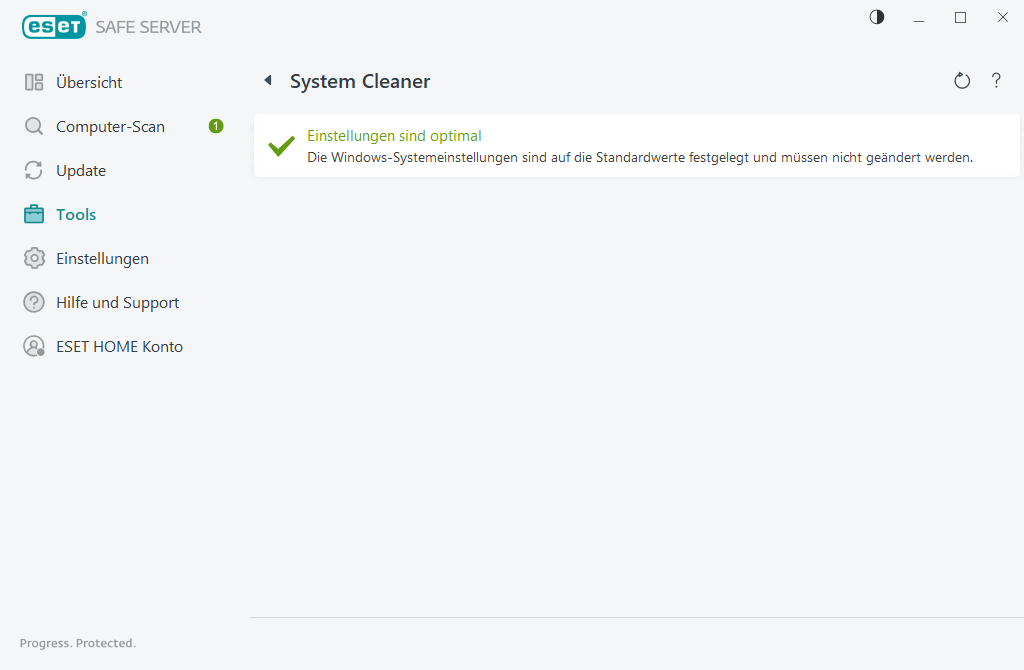Go to Hilfe und Support text
Screen dimensions: 1024x670
pos(117,303)
